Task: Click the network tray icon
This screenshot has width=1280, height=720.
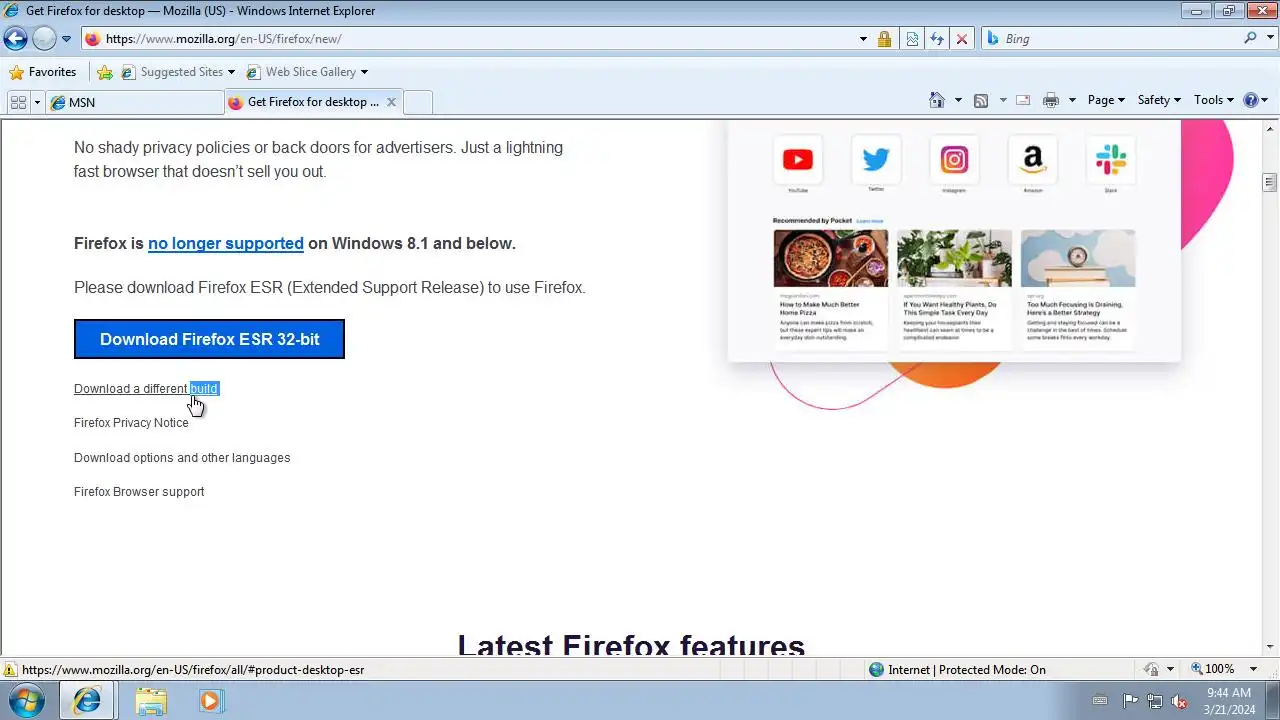Action: pyautogui.click(x=1155, y=701)
